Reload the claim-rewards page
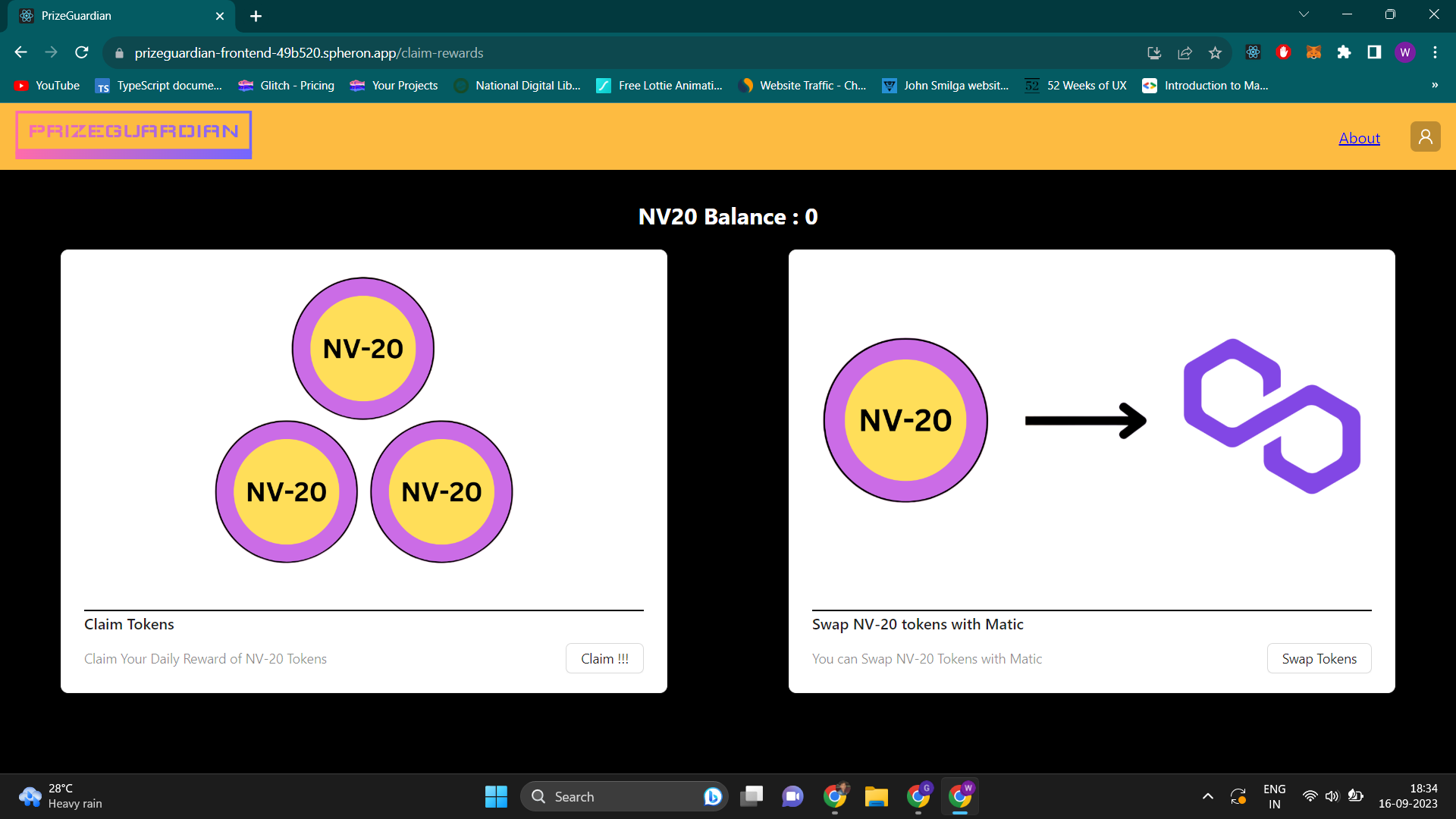Viewport: 1456px width, 819px height. pos(82,52)
